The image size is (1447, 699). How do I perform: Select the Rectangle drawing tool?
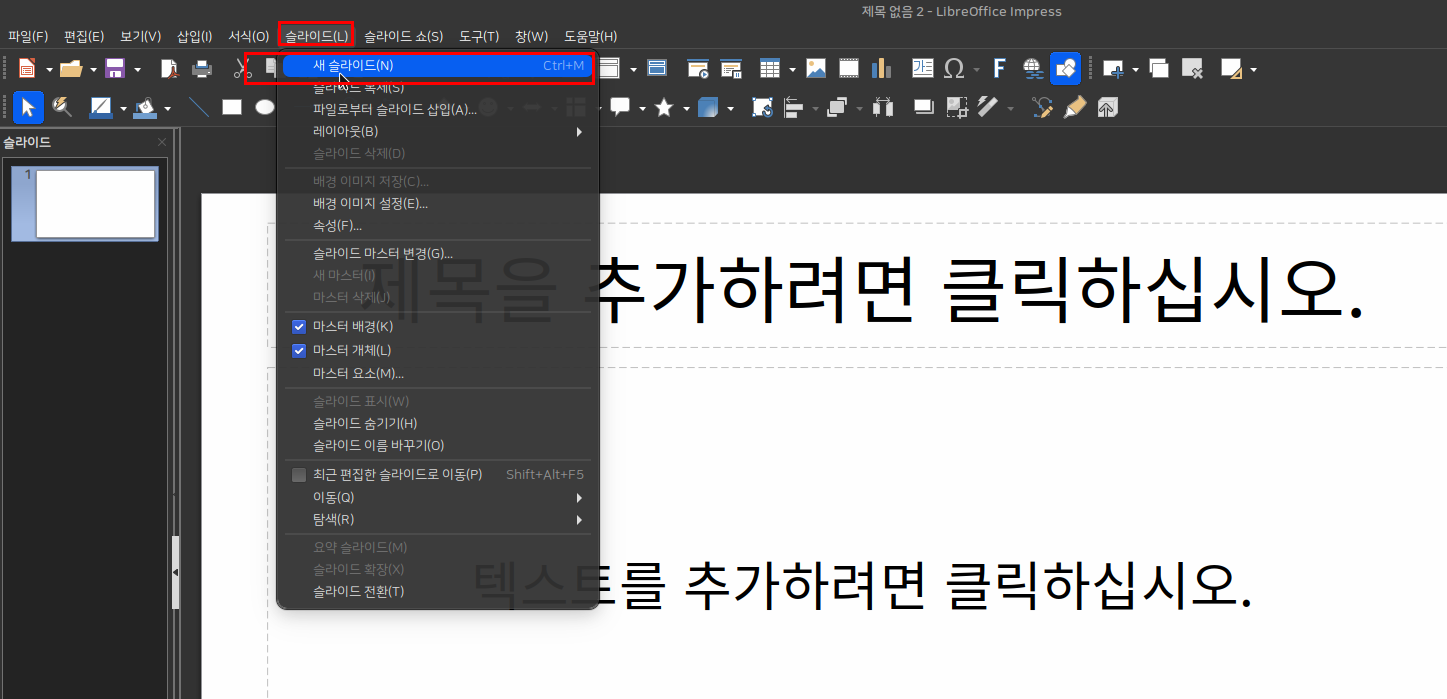(x=232, y=107)
